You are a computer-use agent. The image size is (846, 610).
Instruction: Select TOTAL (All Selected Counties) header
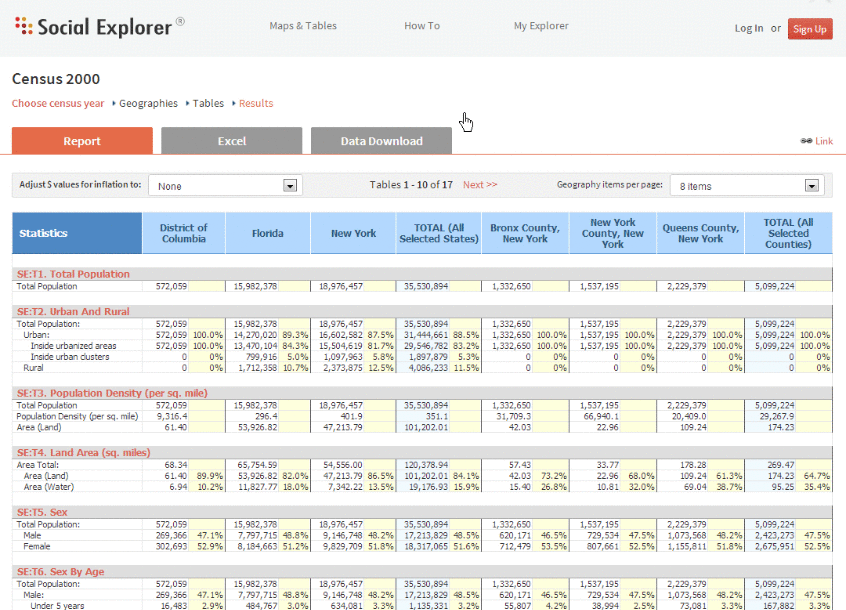[x=788, y=233]
